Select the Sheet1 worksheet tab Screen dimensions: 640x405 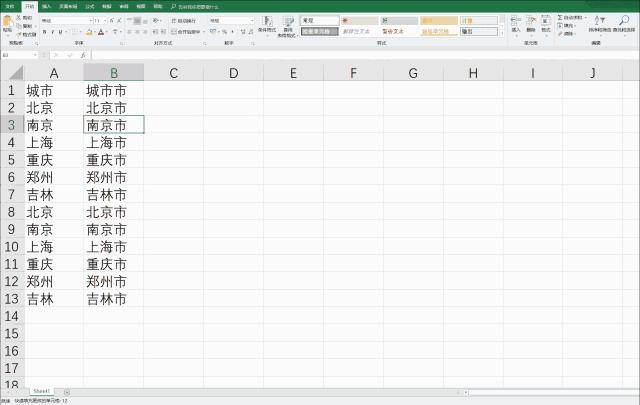(x=41, y=391)
